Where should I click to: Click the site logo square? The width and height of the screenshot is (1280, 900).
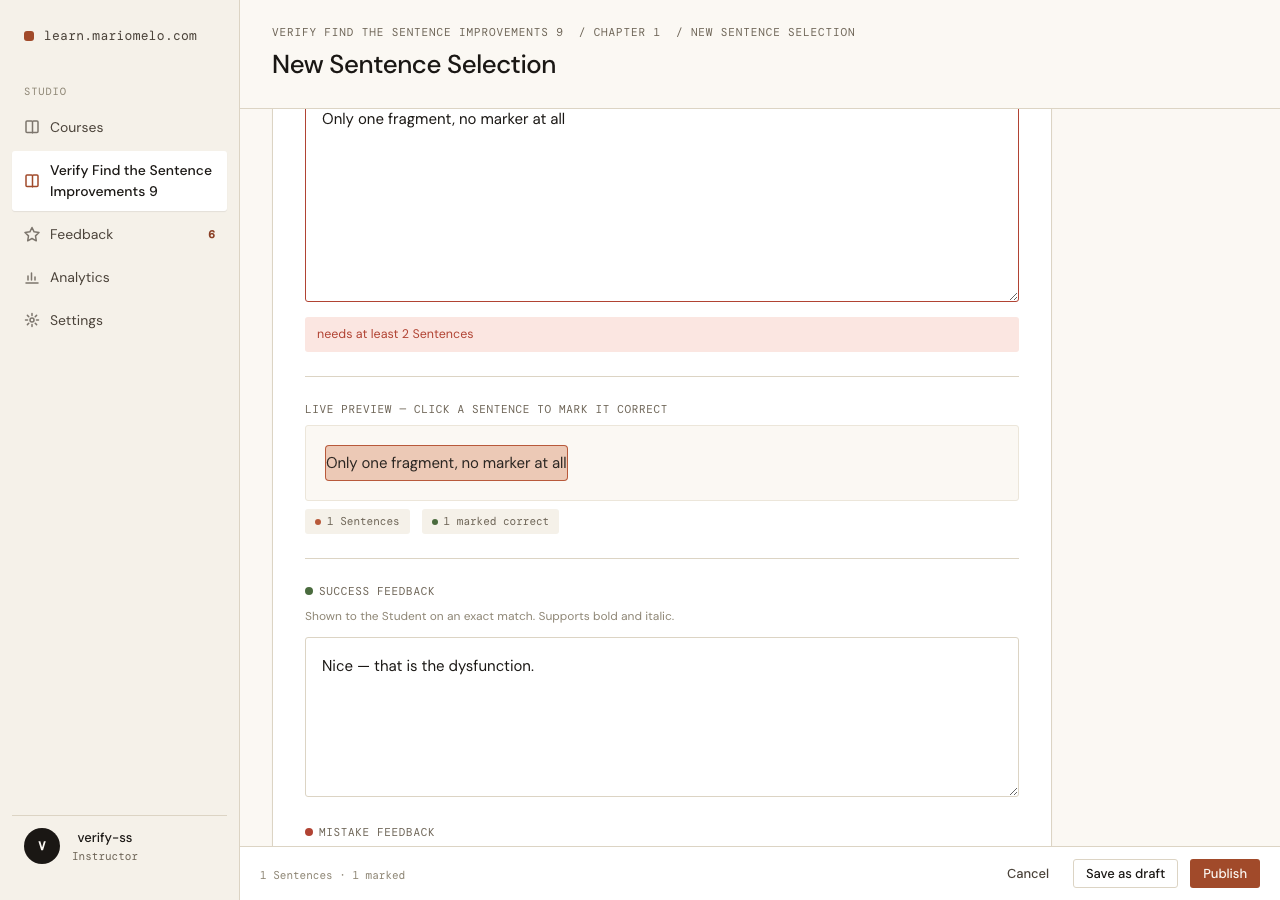coord(29,36)
